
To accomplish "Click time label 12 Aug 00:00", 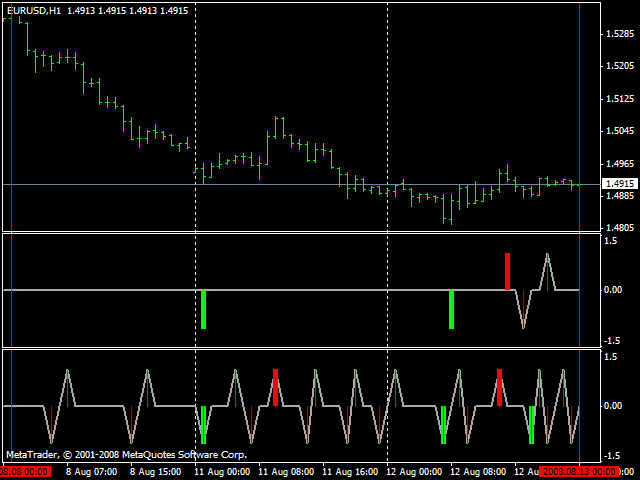I will [x=414, y=472].
